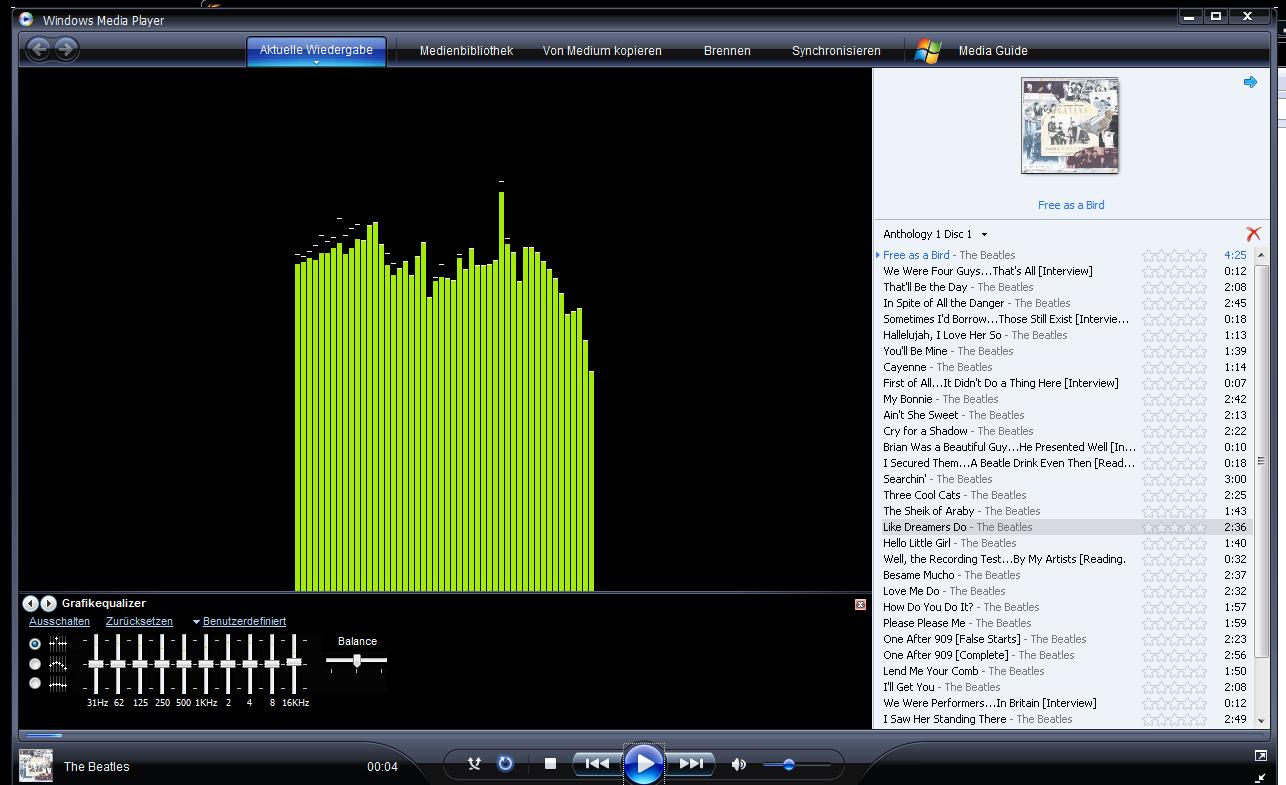The width and height of the screenshot is (1286, 785).
Task: Go to the Synchronisieren tab
Action: click(836, 51)
